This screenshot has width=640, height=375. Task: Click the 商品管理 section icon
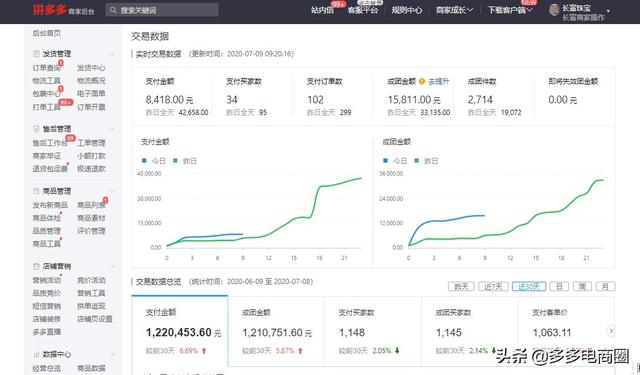tap(36, 191)
